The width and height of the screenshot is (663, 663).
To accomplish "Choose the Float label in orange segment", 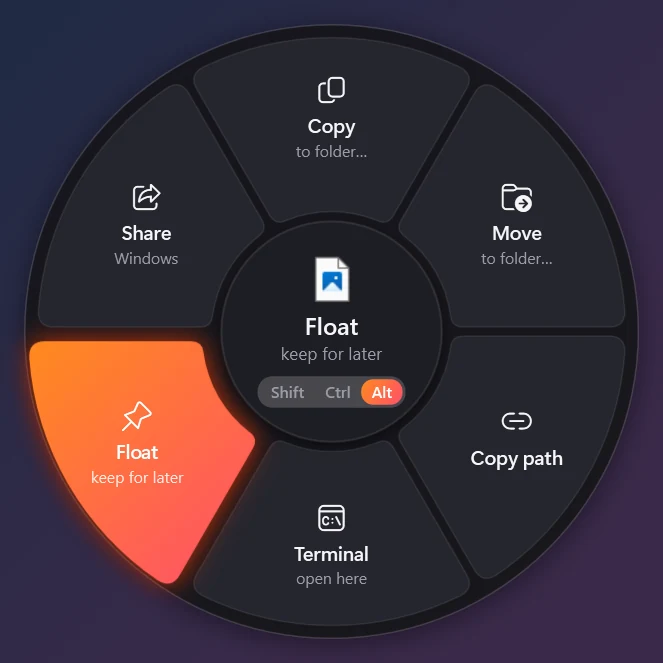I will [137, 452].
